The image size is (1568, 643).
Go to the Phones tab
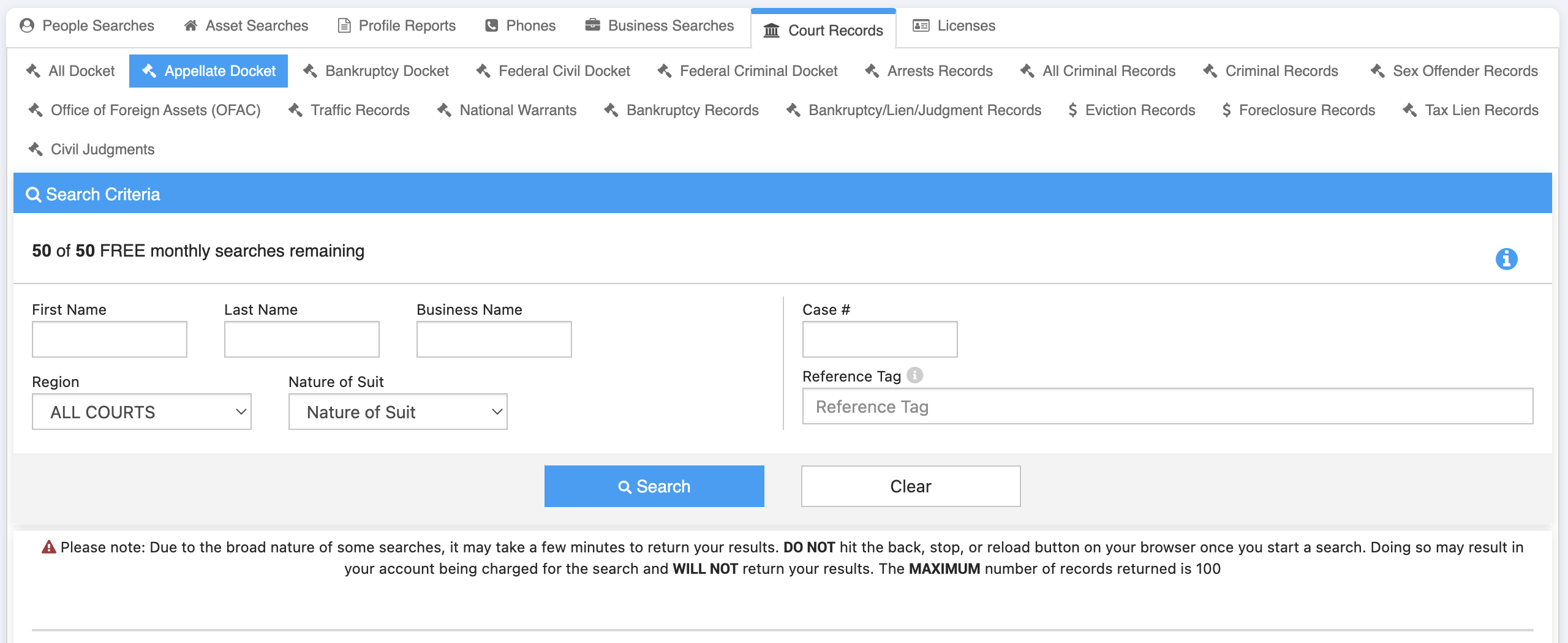click(521, 26)
